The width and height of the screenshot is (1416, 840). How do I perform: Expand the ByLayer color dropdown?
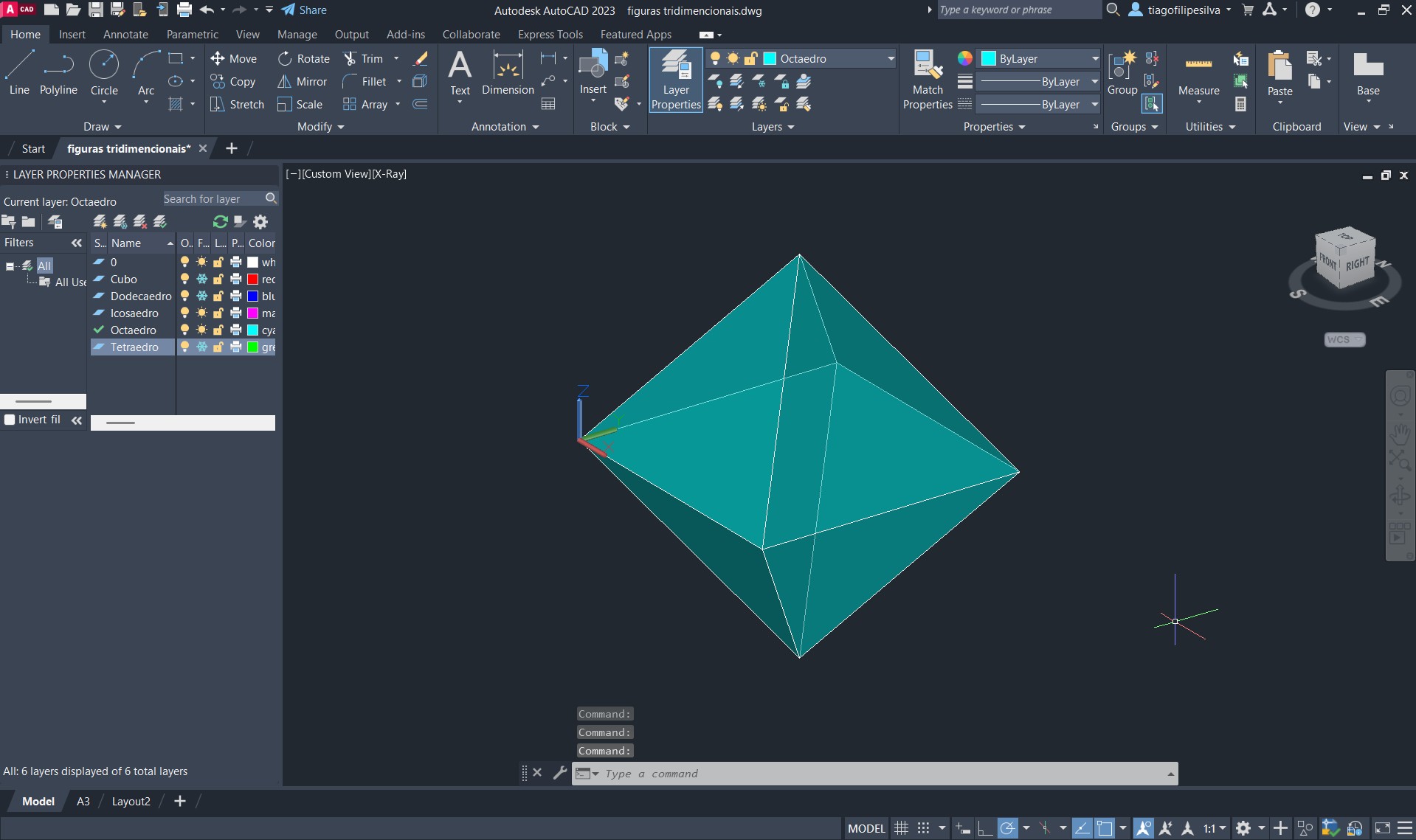(x=1094, y=59)
